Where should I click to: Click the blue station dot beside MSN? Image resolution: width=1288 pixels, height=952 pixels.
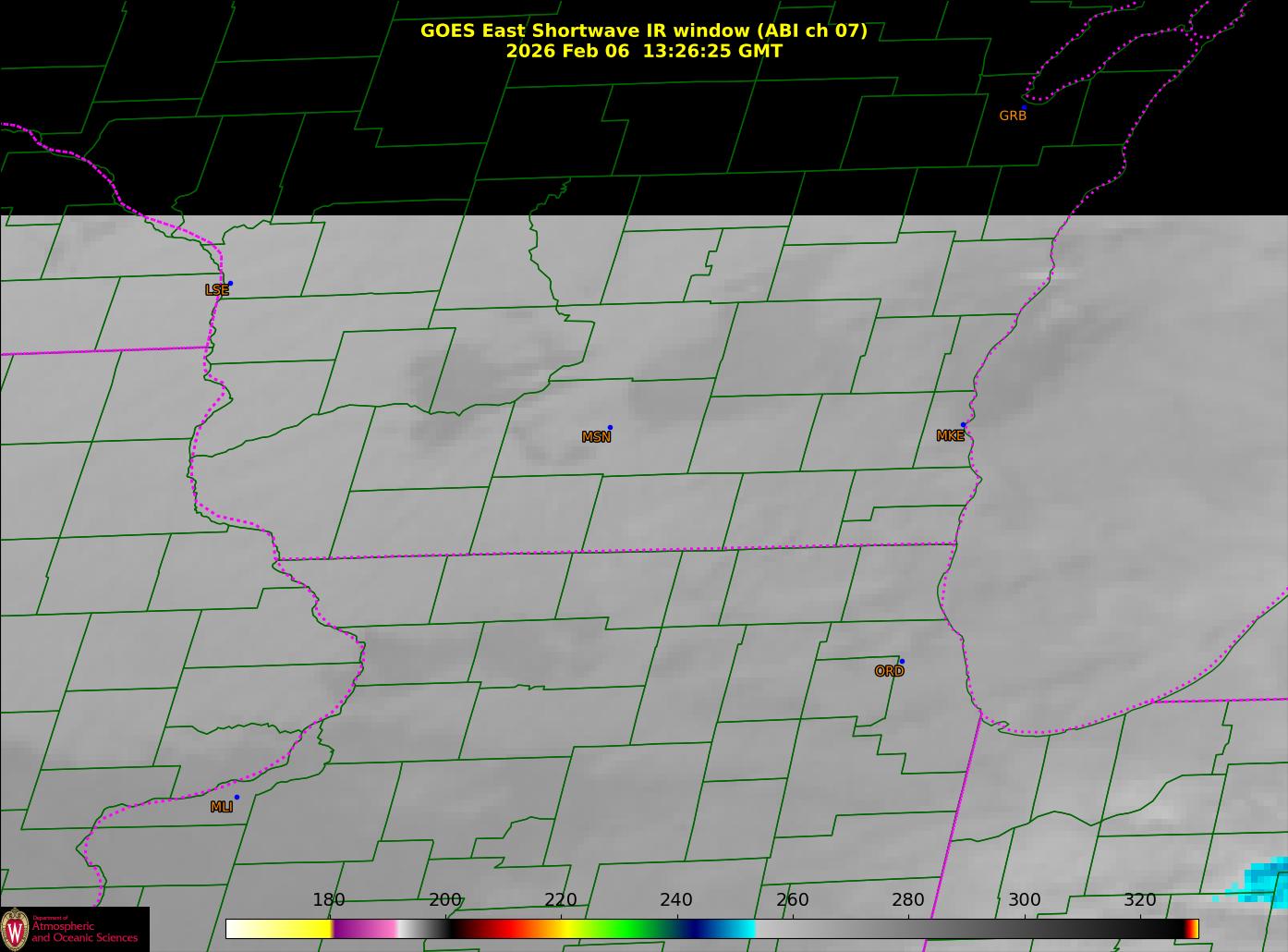(x=610, y=428)
